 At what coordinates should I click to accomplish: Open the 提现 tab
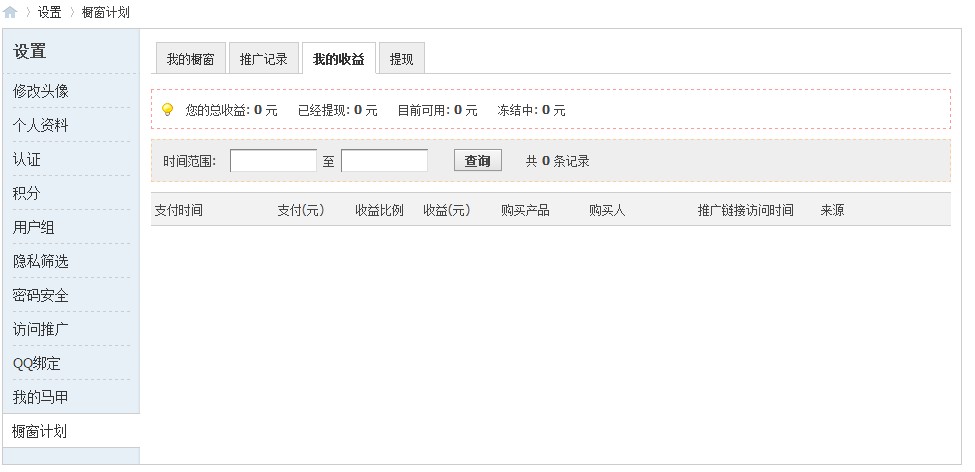401,59
